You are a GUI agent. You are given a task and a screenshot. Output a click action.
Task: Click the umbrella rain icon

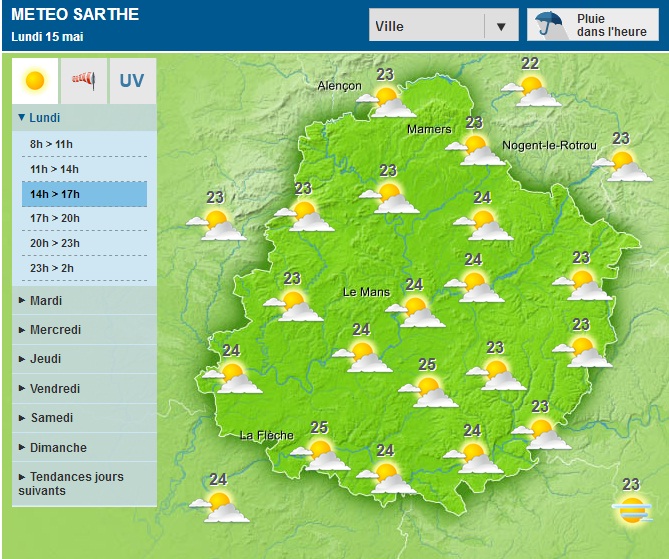click(547, 24)
